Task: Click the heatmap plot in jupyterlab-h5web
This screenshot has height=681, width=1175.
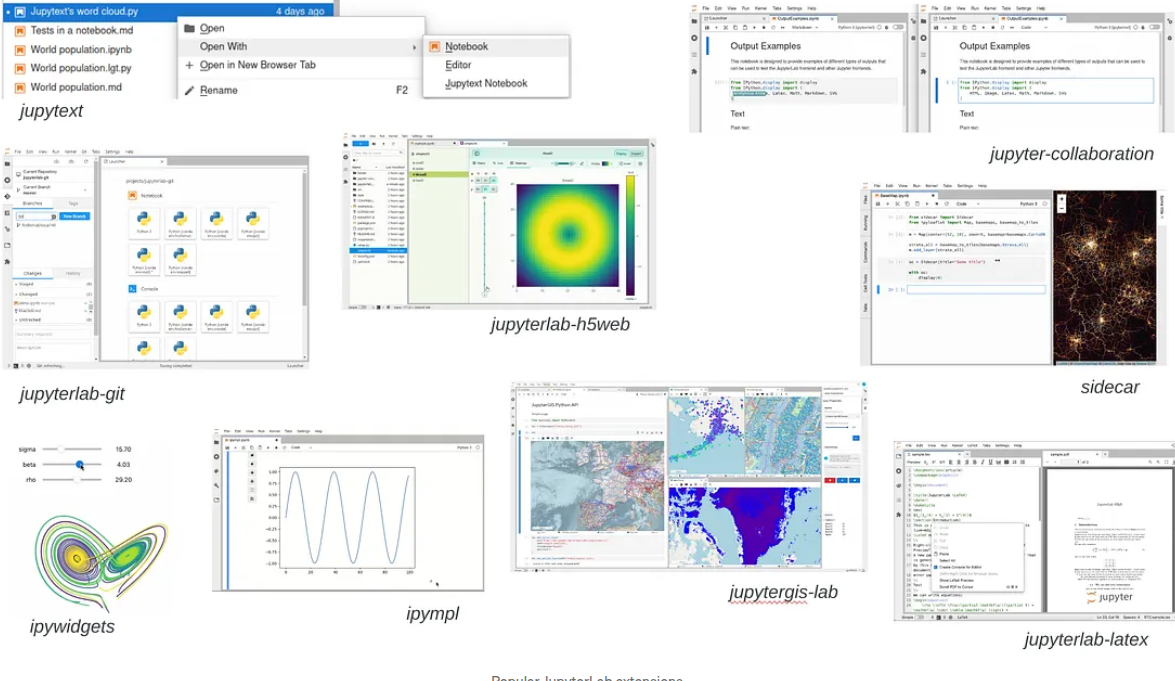Action: pyautogui.click(x=567, y=235)
